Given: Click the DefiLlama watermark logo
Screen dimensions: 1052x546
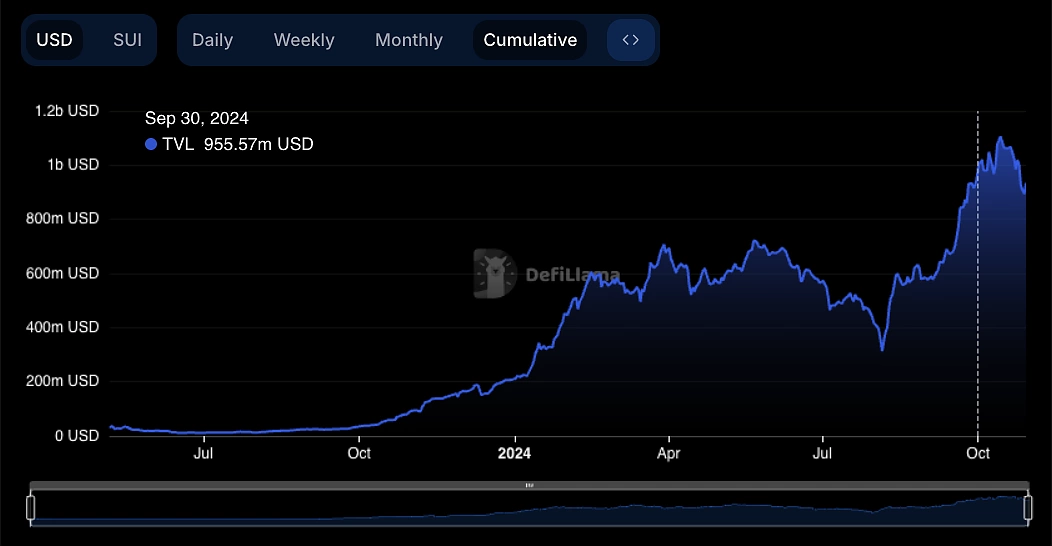Looking at the screenshot, I should 546,274.
